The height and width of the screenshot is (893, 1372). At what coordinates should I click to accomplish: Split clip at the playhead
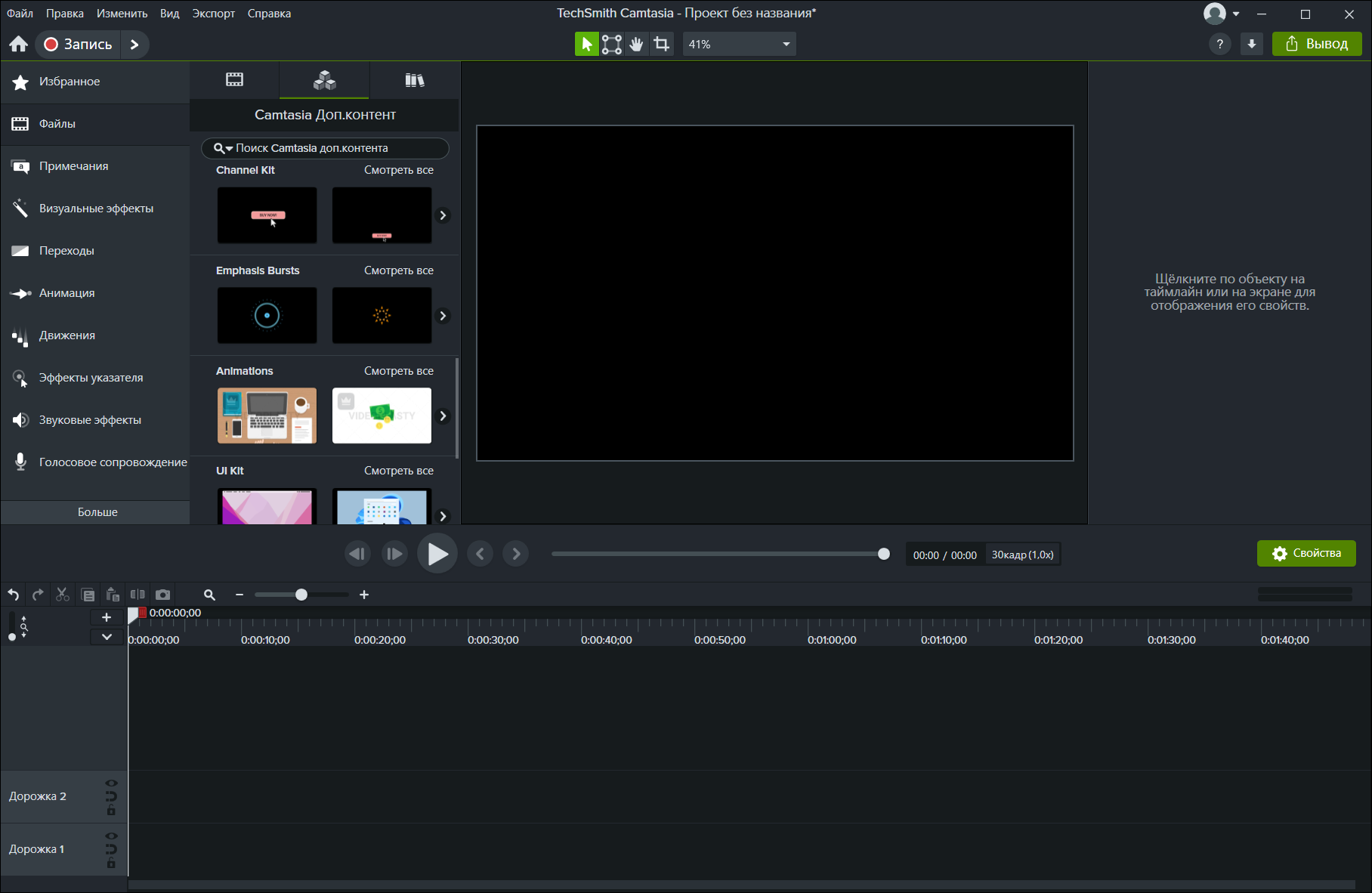tap(138, 595)
